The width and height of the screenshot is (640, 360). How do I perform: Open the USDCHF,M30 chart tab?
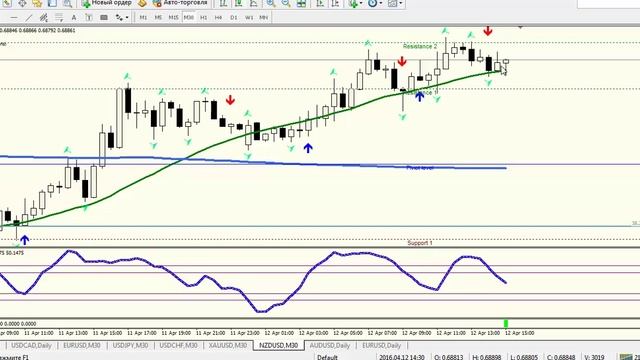pos(178,345)
